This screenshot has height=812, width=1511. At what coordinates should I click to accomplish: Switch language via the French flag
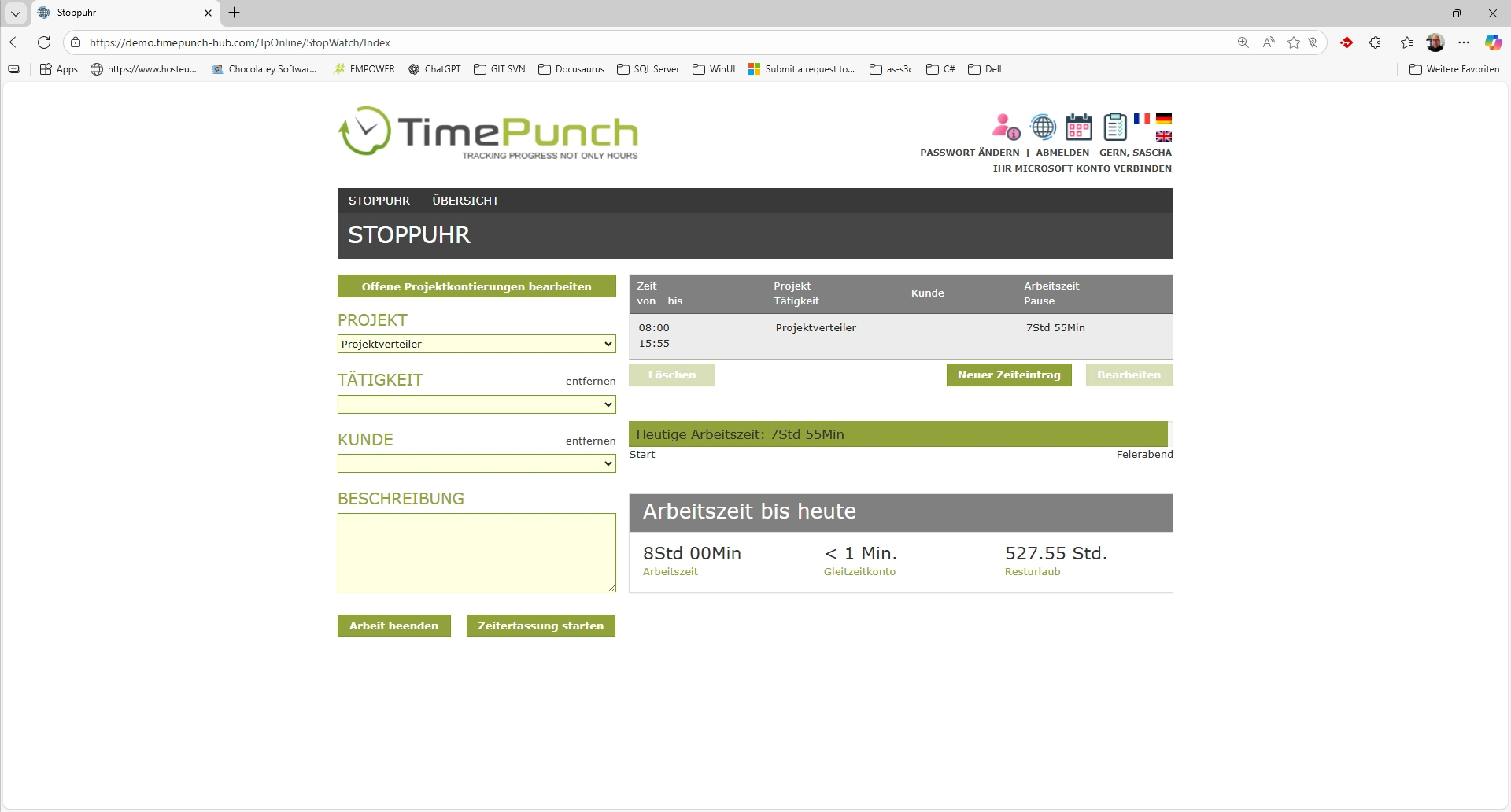pos(1142,119)
